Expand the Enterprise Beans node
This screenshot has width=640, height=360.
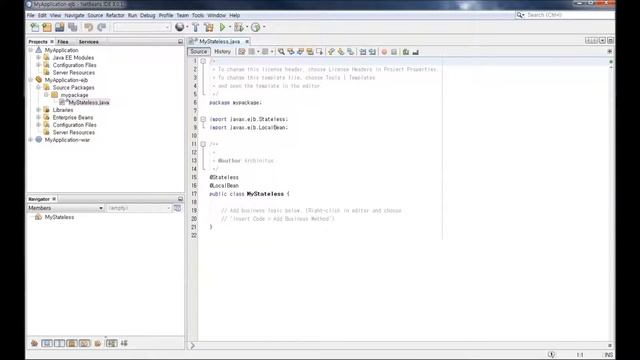coord(38,117)
